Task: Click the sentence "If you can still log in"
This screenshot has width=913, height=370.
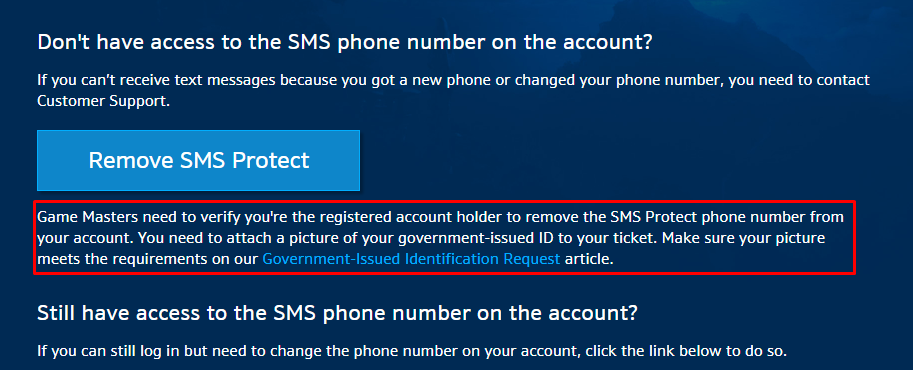Action: pyautogui.click(x=412, y=351)
